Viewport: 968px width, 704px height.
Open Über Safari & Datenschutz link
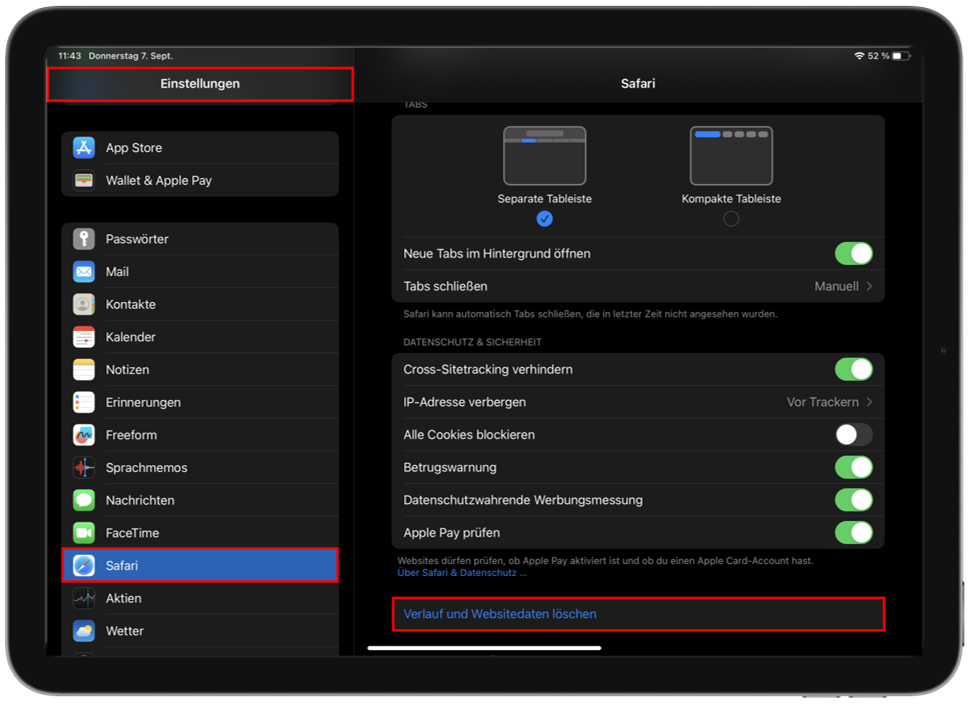462,573
